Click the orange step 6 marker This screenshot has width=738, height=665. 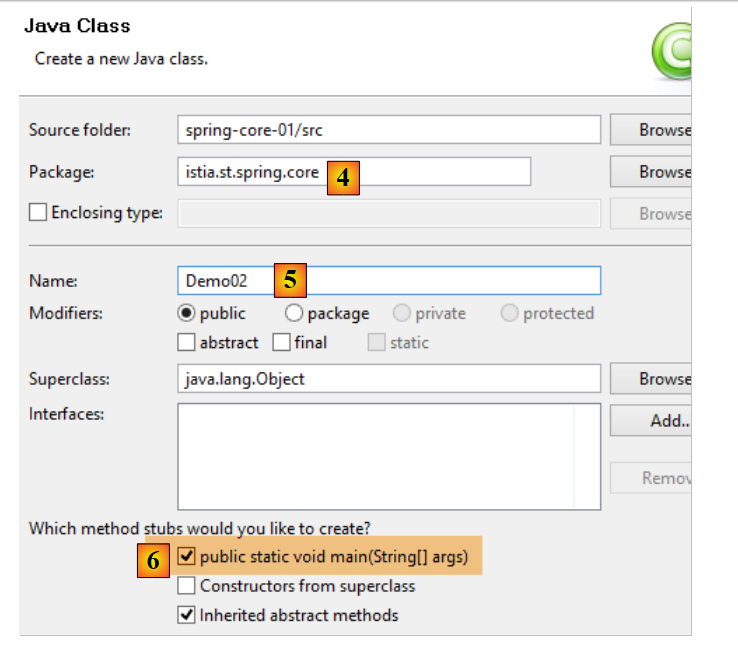click(152, 561)
